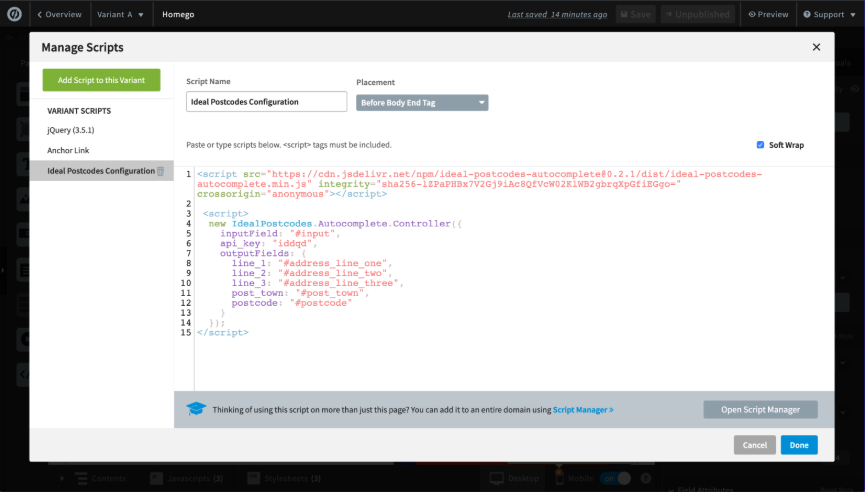Select the Anchor Link script
The image size is (865, 492).
(x=68, y=150)
